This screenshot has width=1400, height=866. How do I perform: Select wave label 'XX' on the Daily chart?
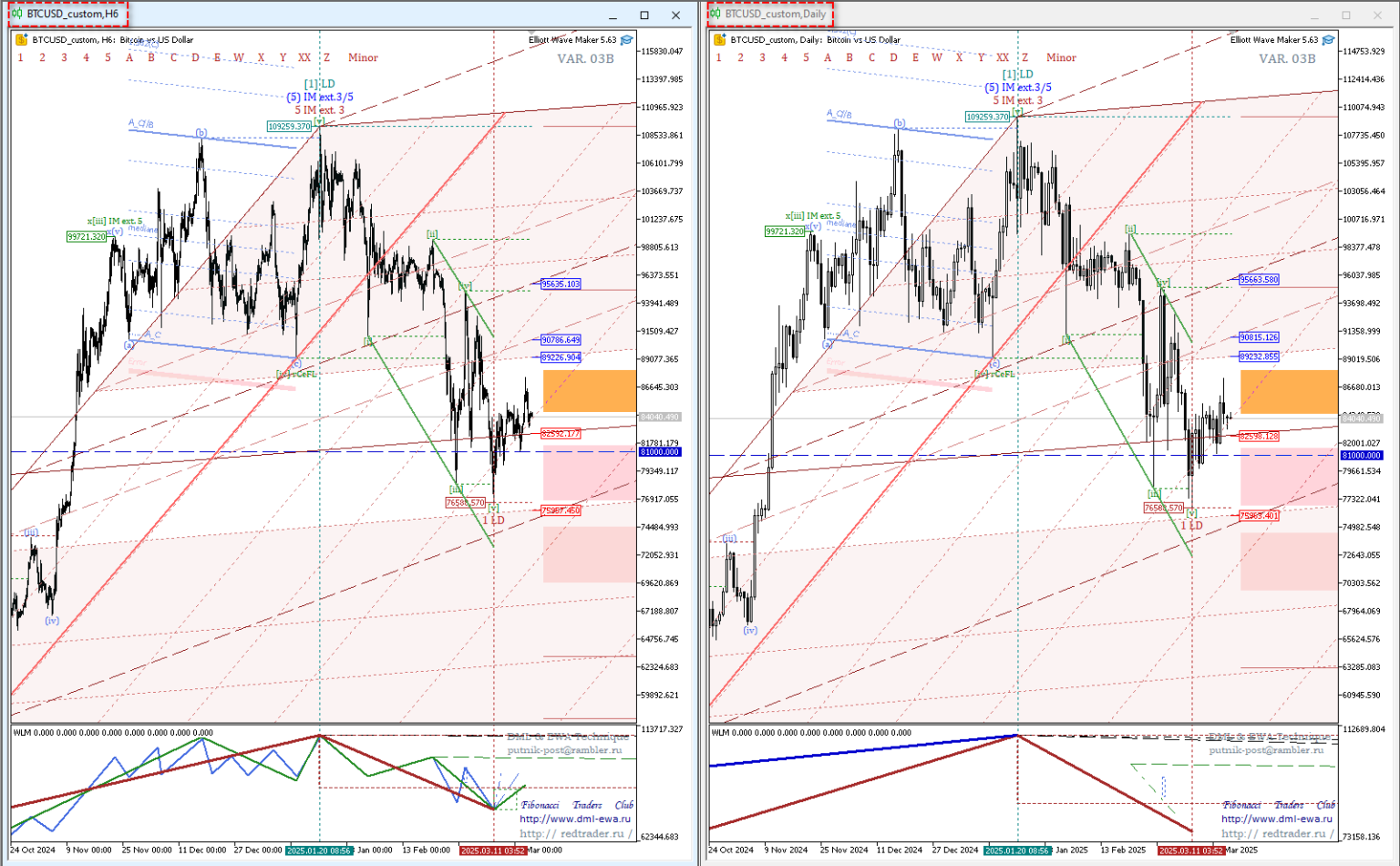(1003, 57)
